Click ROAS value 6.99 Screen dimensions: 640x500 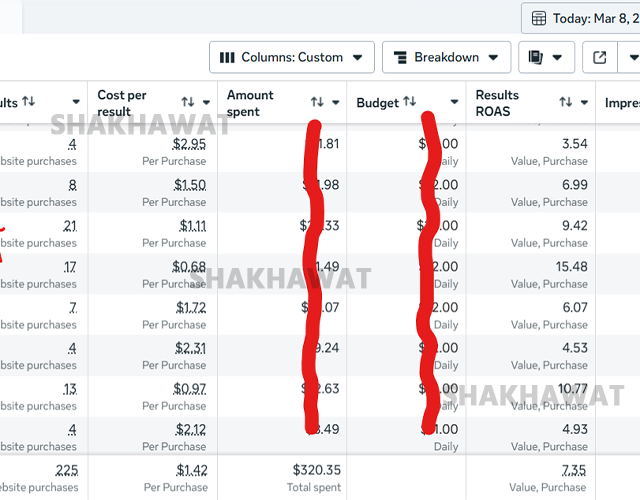(575, 185)
